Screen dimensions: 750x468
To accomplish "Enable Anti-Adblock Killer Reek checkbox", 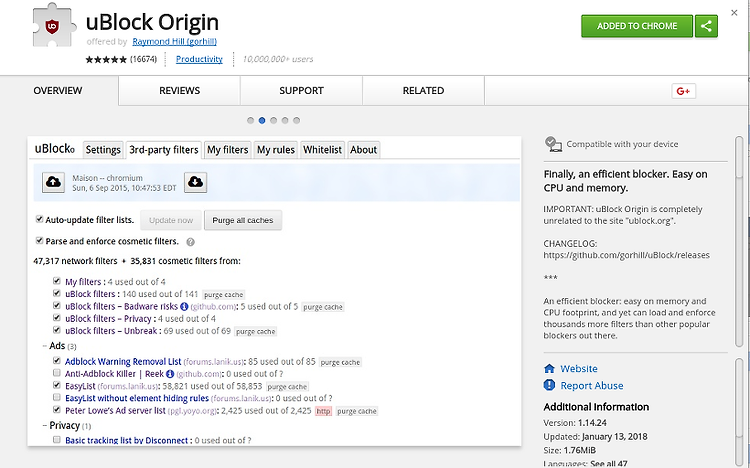I will (x=56, y=373).
